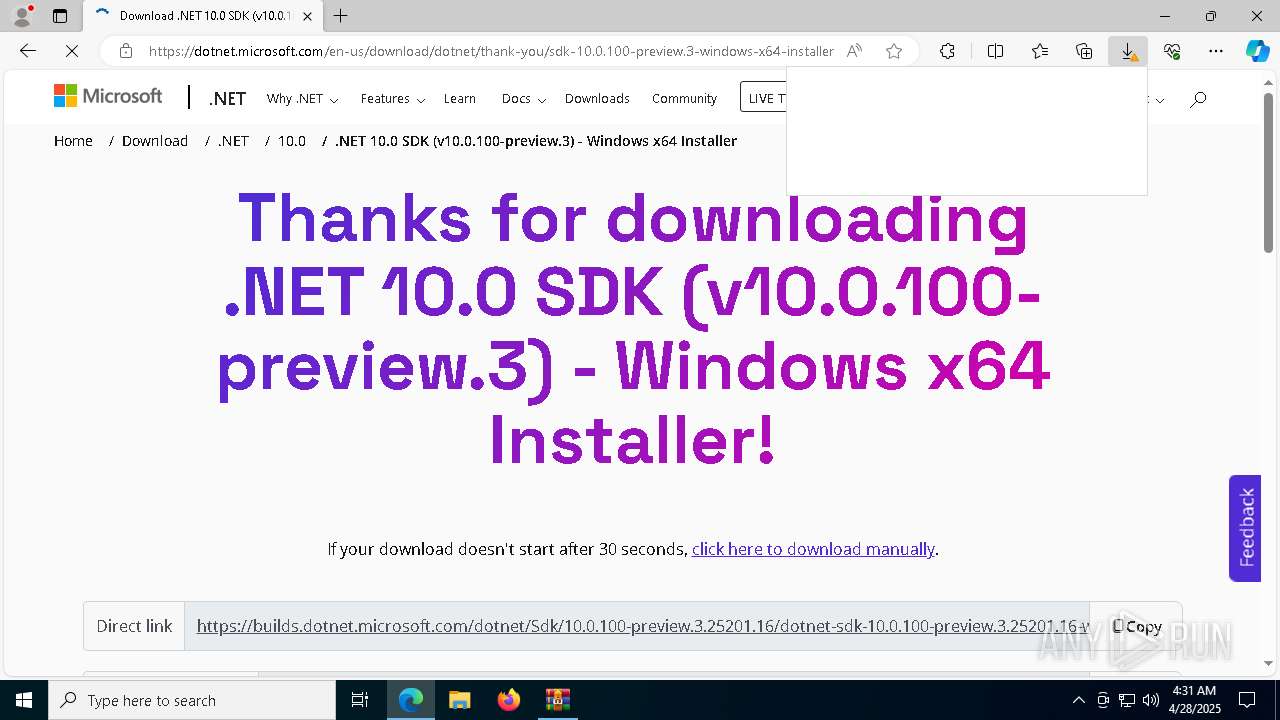Expand Docs menu
Image resolution: width=1280 pixels, height=720 pixels.
(524, 99)
